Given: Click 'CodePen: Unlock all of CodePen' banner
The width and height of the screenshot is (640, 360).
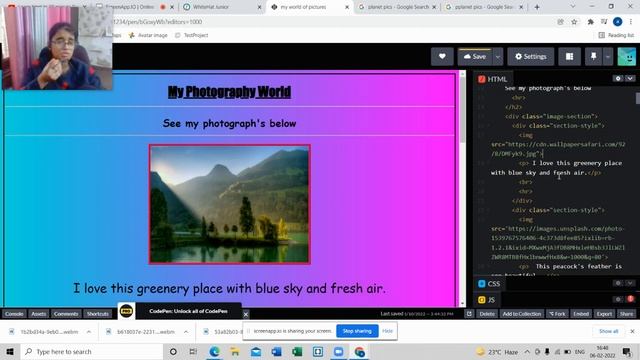Looking at the screenshot, I should pyautogui.click(x=189, y=311).
